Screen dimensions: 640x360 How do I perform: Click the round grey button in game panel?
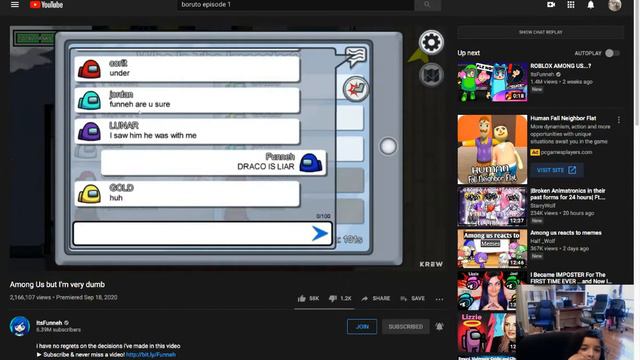coord(388,146)
